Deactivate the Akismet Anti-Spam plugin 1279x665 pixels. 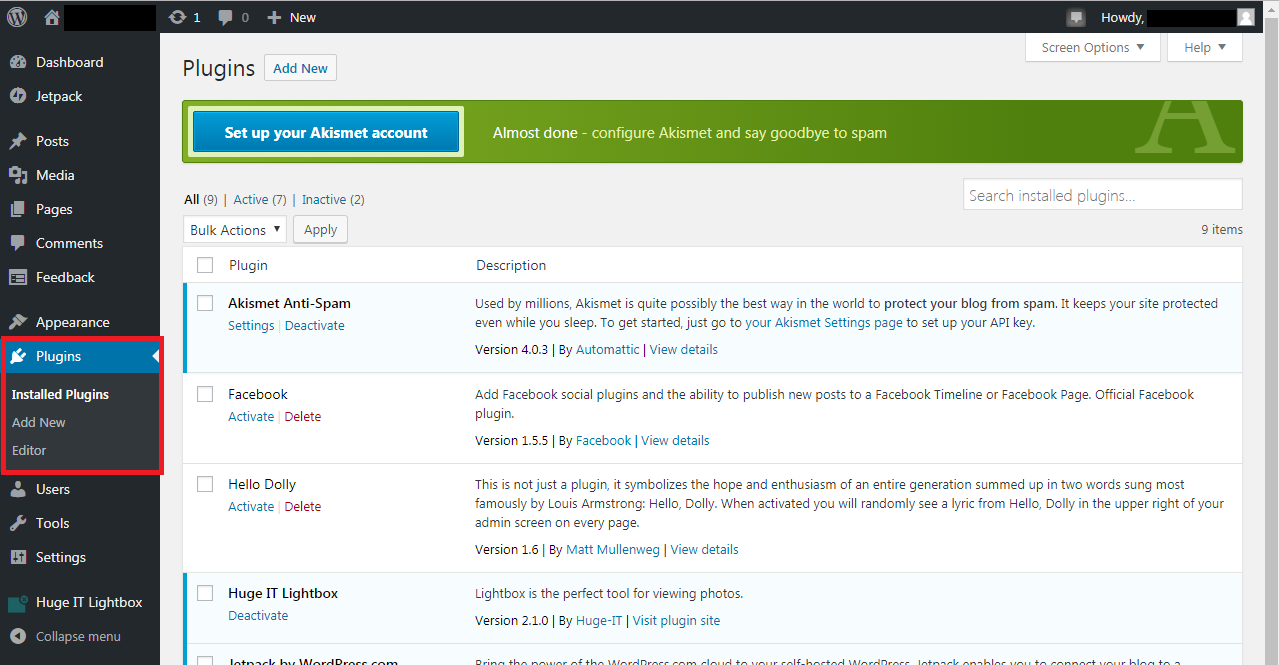click(x=315, y=325)
